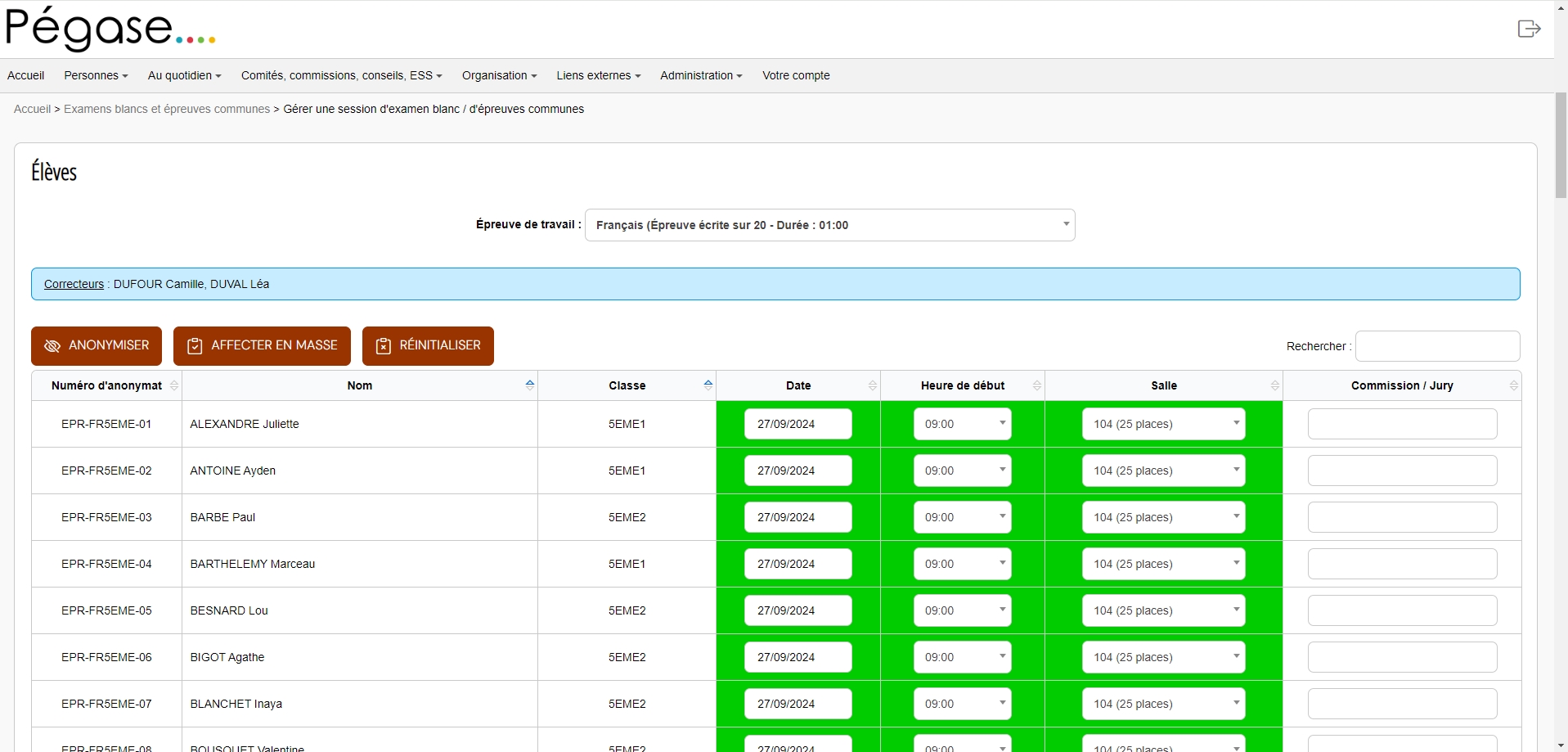Viewport: 1568px width, 752px height.
Task: Click the ANONYMISER button
Action: pos(97,346)
